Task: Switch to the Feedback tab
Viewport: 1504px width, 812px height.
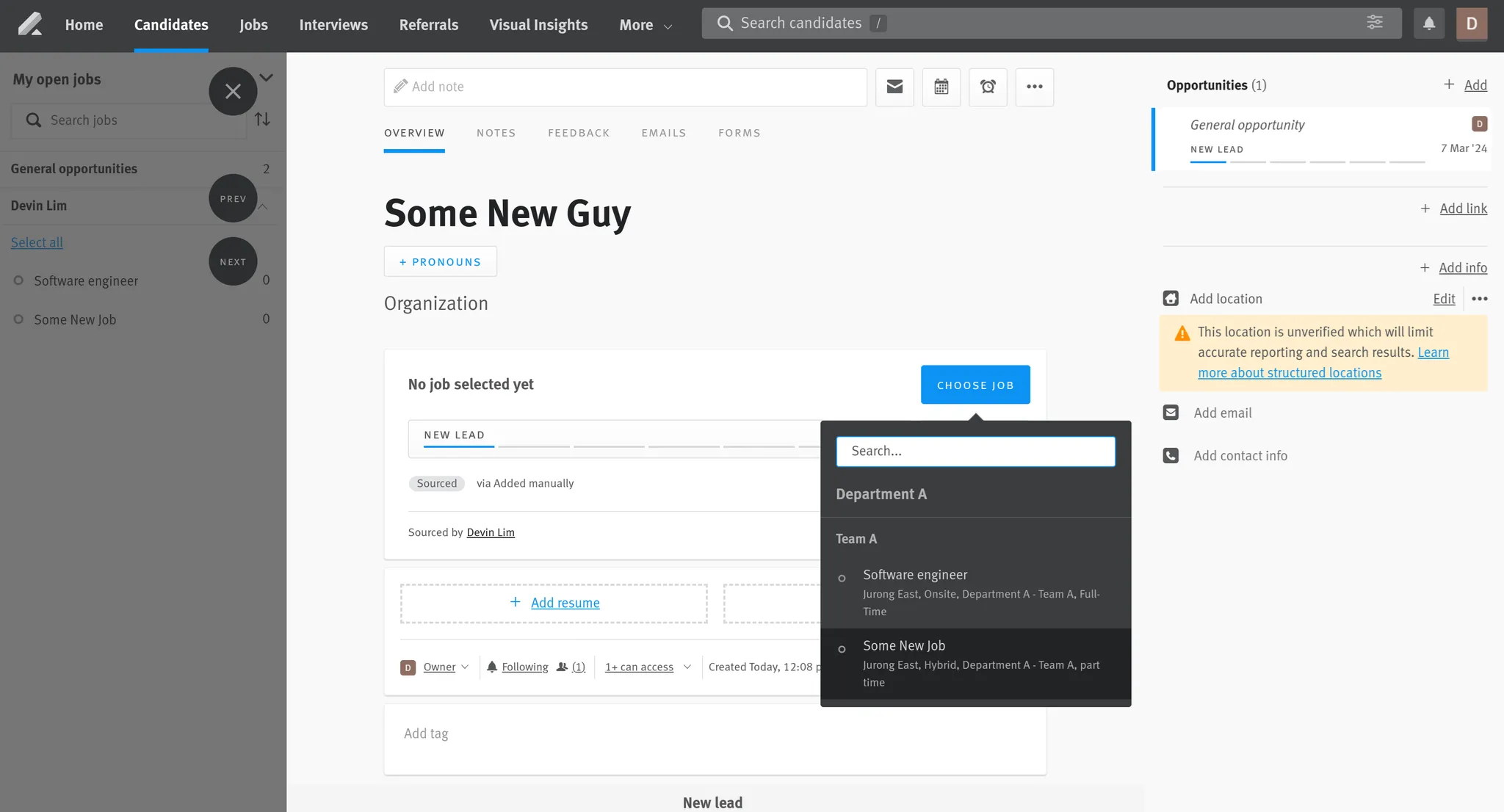Action: (x=579, y=133)
